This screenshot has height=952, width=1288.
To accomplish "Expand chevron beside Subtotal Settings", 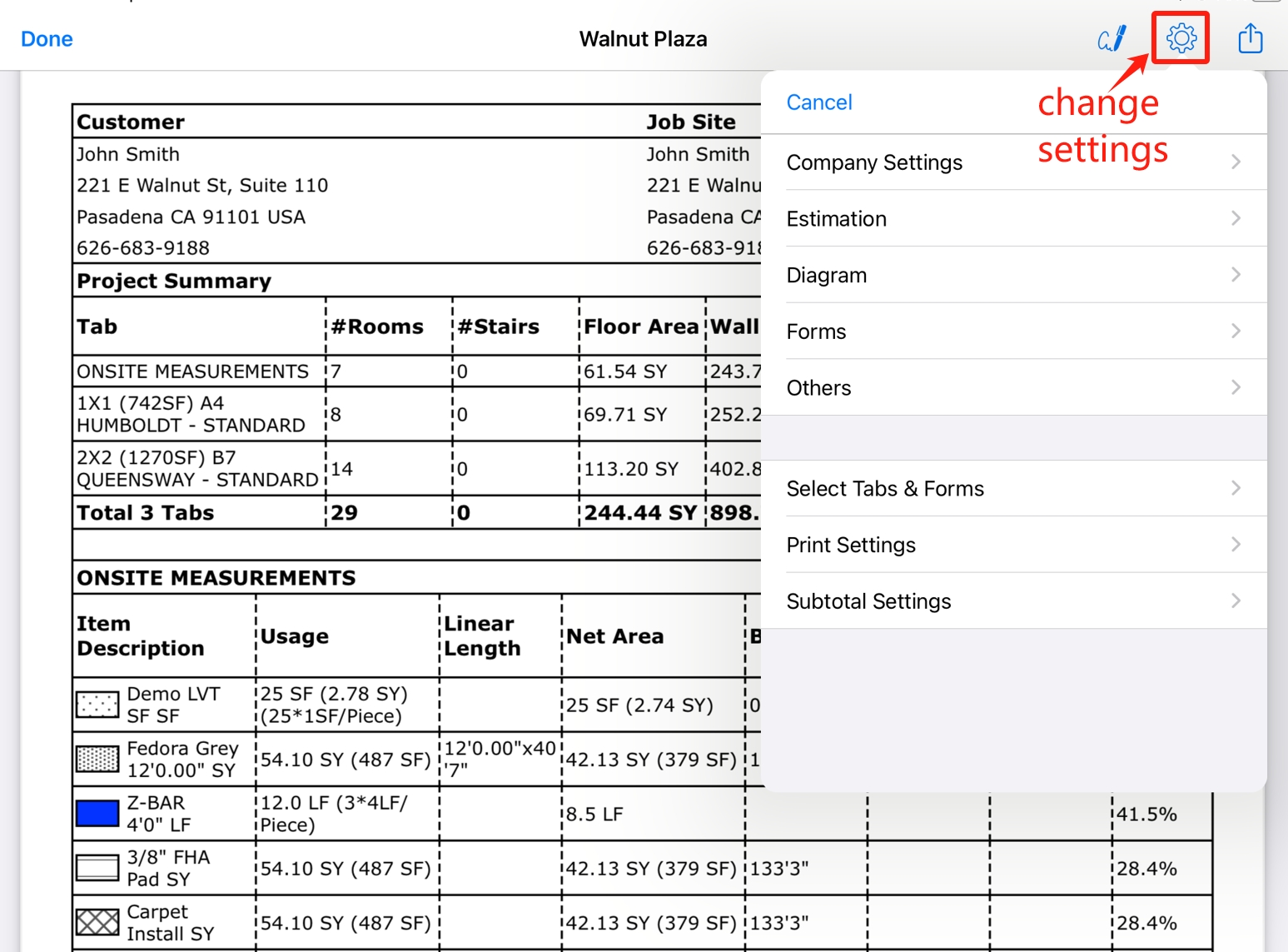I will coord(1236,601).
